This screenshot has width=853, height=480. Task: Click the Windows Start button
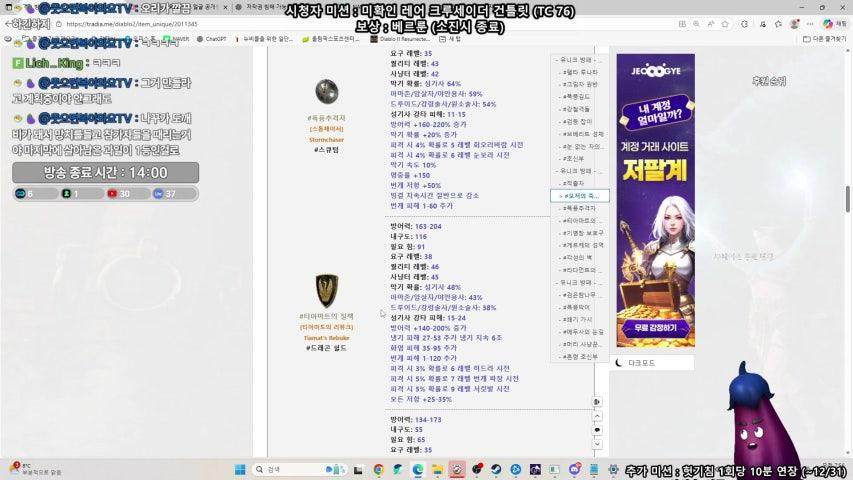pyautogui.click(x=240, y=469)
